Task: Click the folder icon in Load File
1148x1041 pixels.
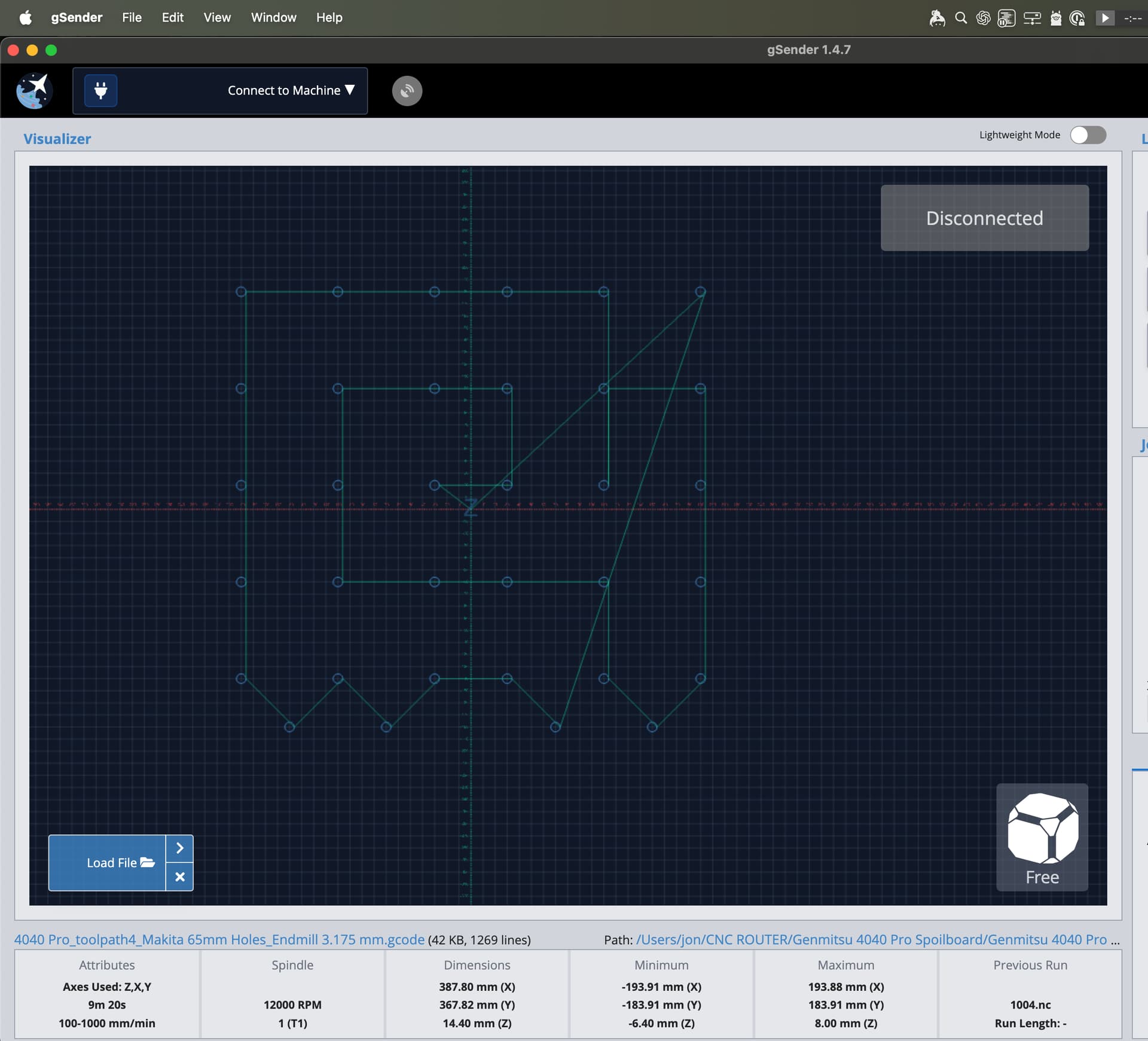Action: (148, 862)
